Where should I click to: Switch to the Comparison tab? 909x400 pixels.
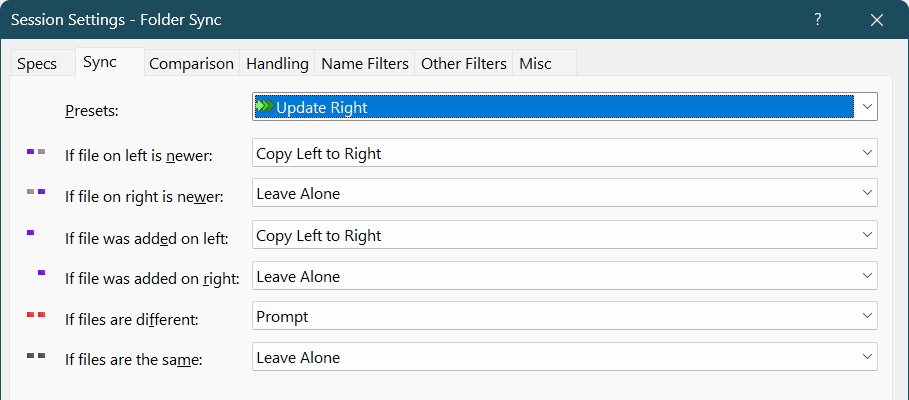click(191, 63)
